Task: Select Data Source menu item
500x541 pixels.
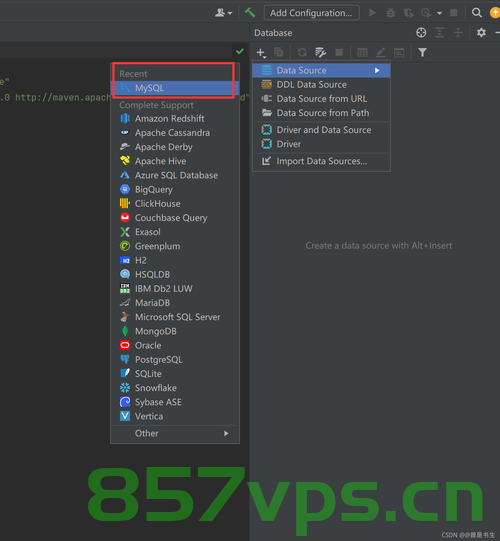Action: tap(321, 70)
